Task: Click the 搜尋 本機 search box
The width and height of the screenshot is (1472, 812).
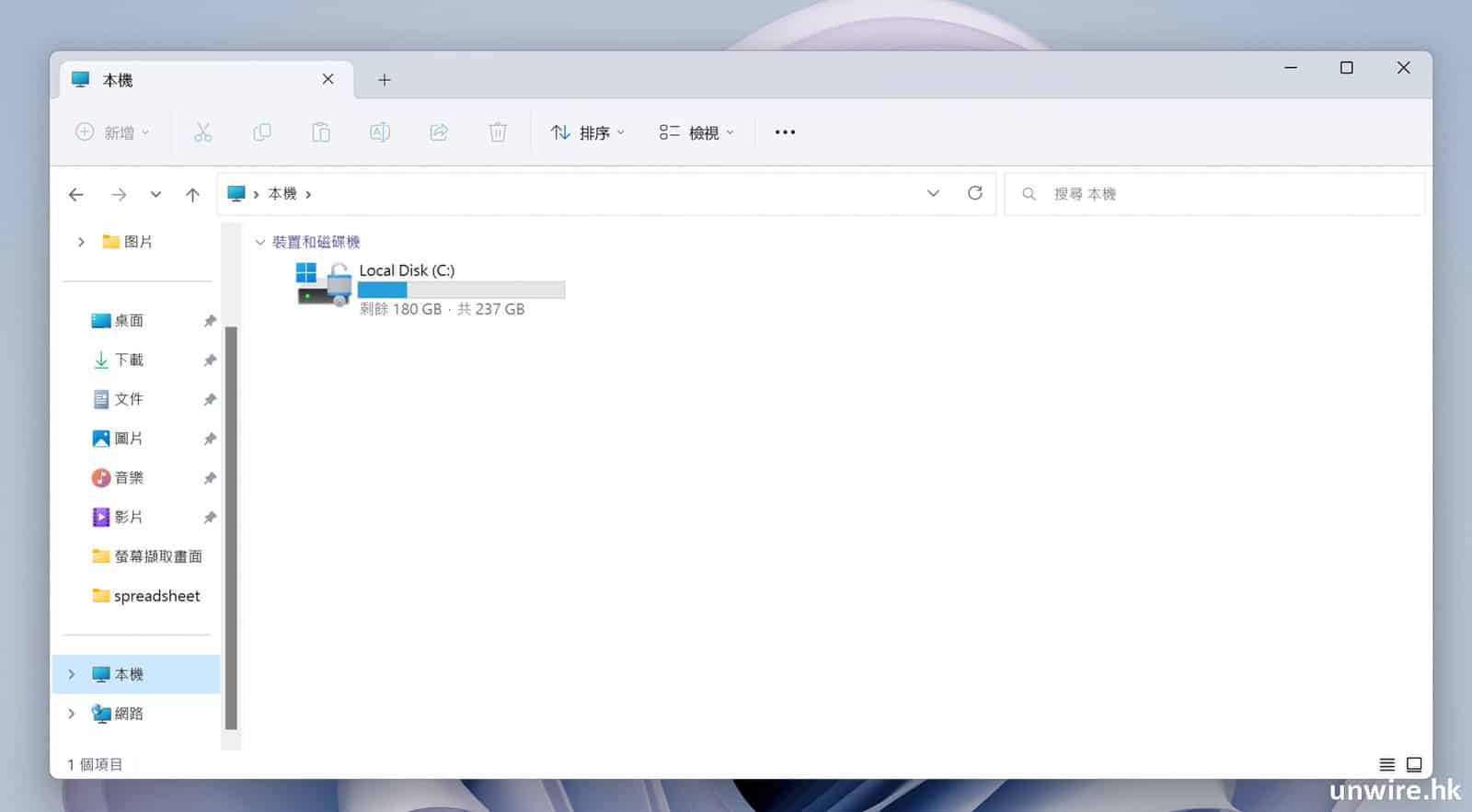Action: click(1214, 194)
